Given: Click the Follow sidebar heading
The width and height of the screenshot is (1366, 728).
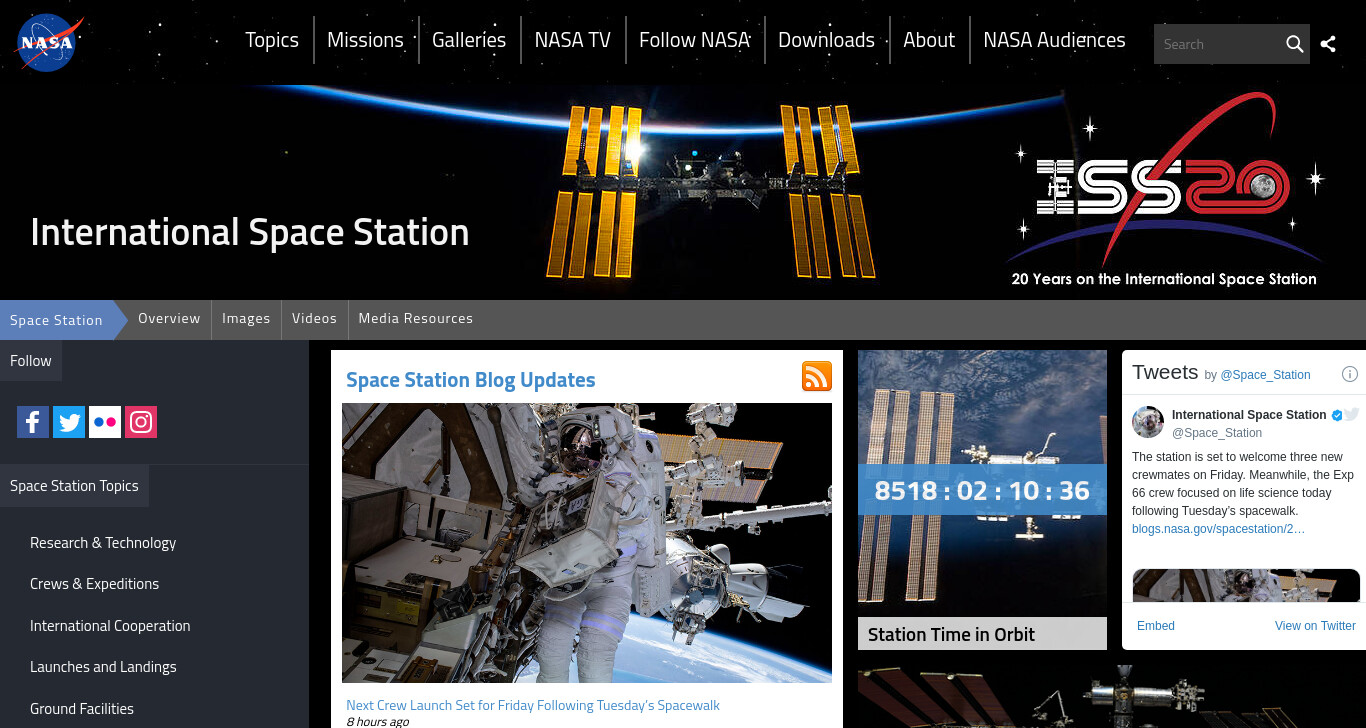Looking at the screenshot, I should (31, 361).
